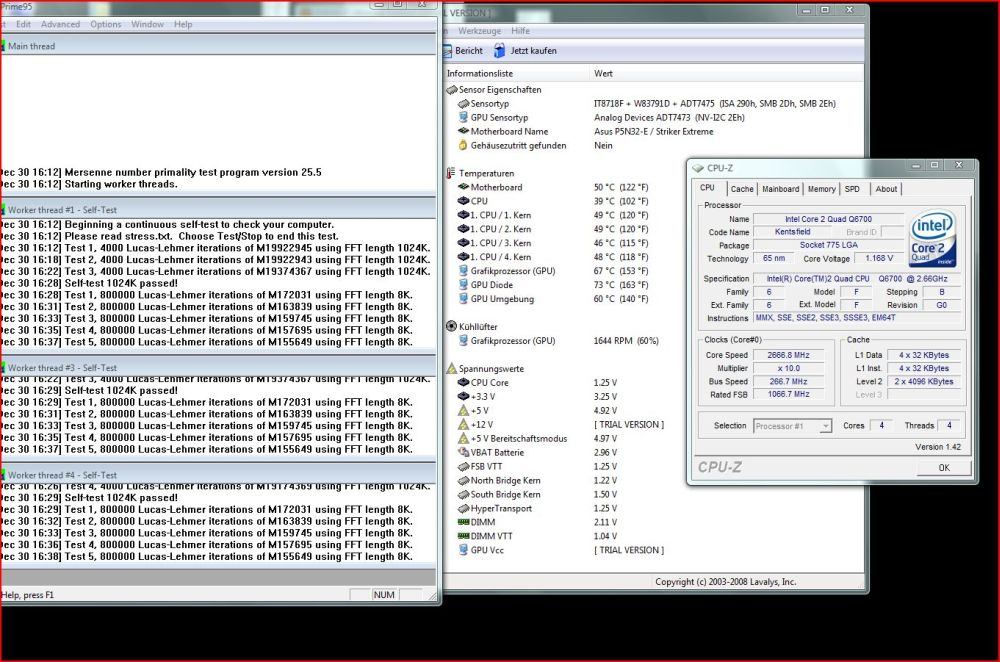Click the GPU Sensortyp row icon

pyautogui.click(x=464, y=117)
